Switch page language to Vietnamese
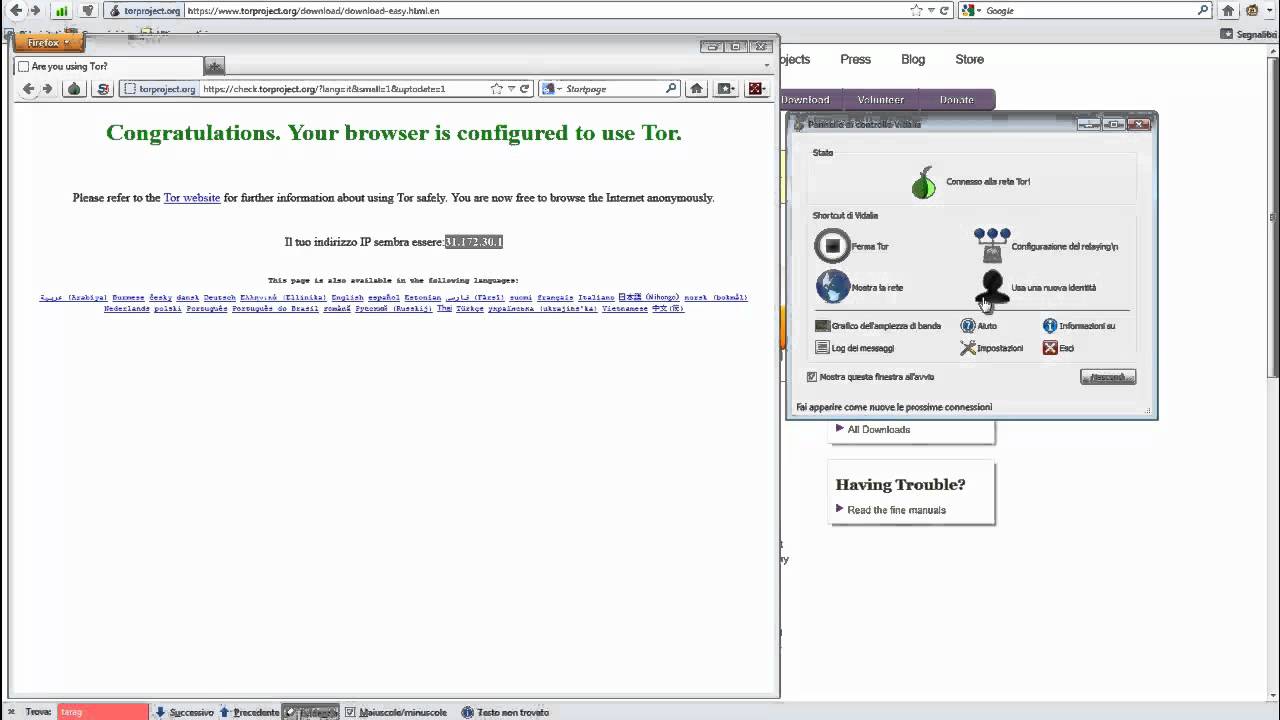 click(x=625, y=309)
